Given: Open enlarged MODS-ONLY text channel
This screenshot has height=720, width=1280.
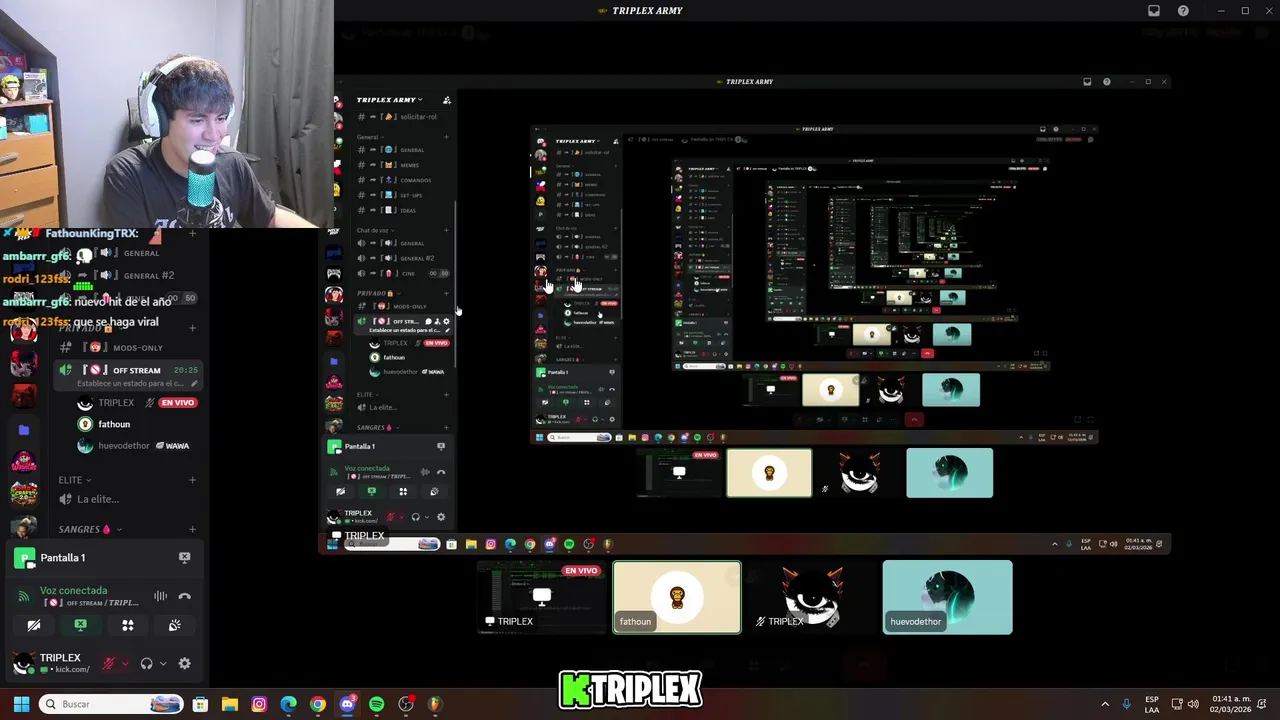Looking at the screenshot, I should click(130, 347).
